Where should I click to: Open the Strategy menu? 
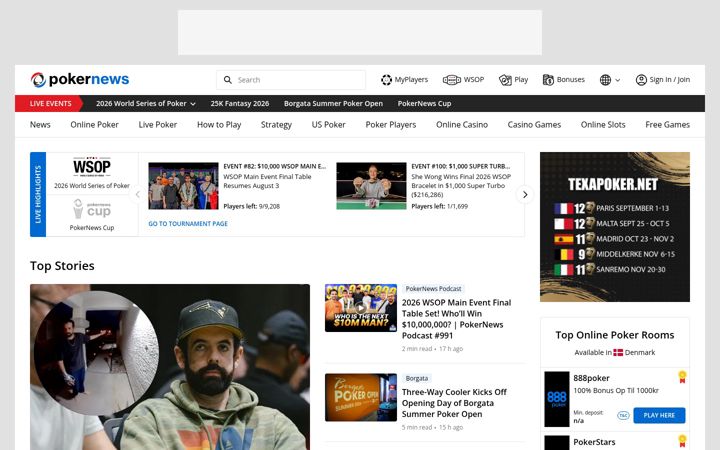pyautogui.click(x=276, y=124)
